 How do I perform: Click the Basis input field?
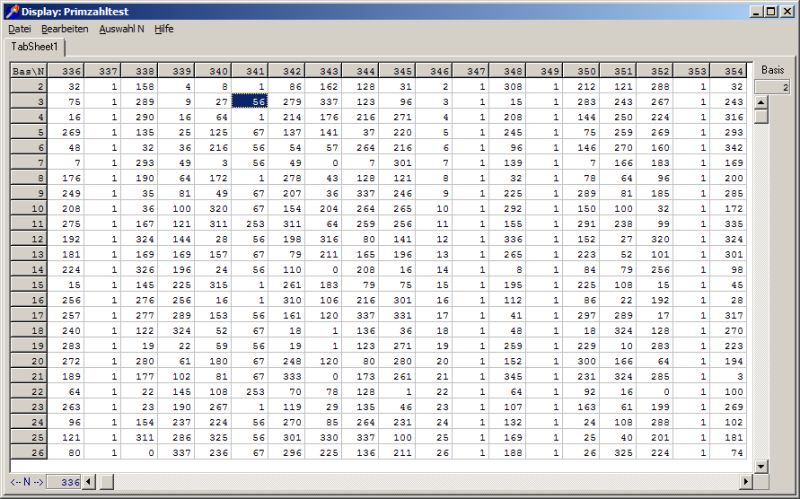click(772, 87)
